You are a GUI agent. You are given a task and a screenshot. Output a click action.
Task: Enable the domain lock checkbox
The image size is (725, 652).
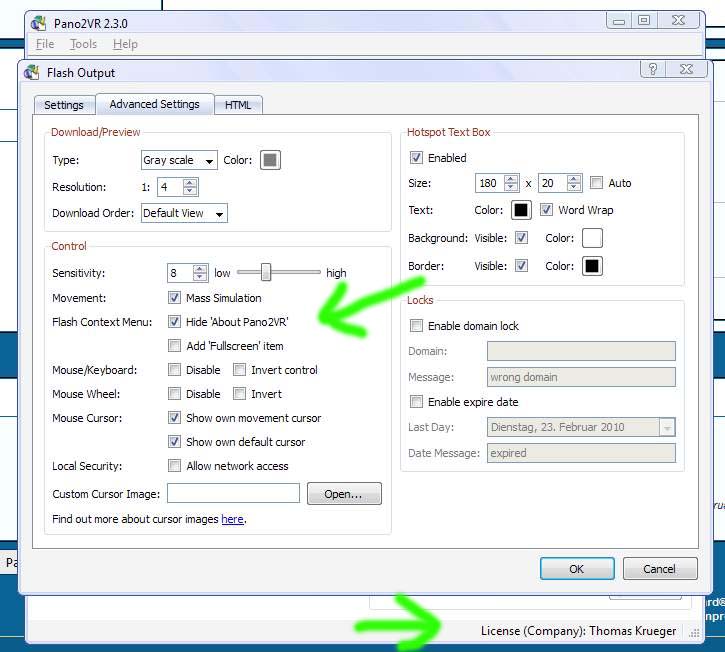(417, 326)
